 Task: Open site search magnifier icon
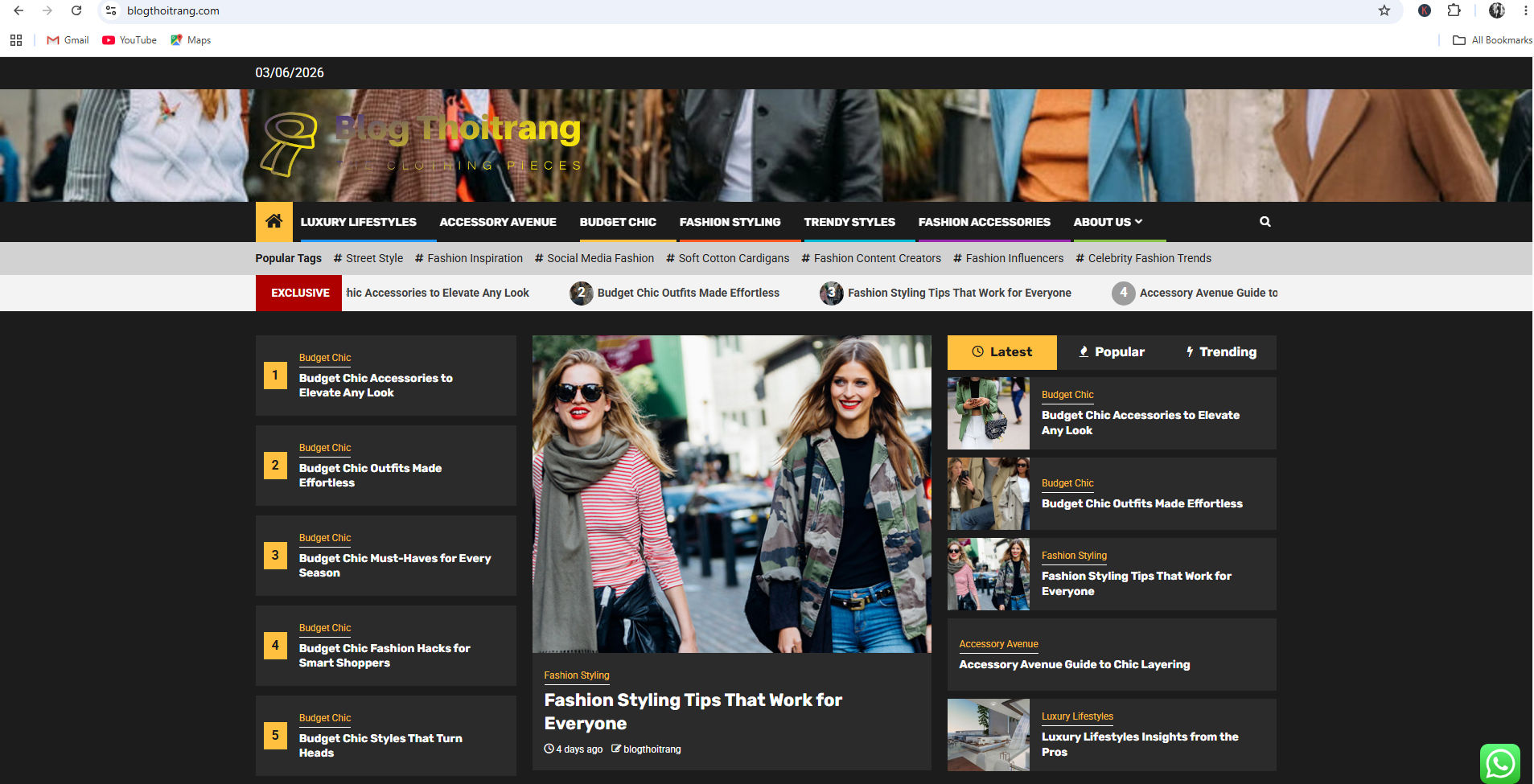click(x=1265, y=221)
